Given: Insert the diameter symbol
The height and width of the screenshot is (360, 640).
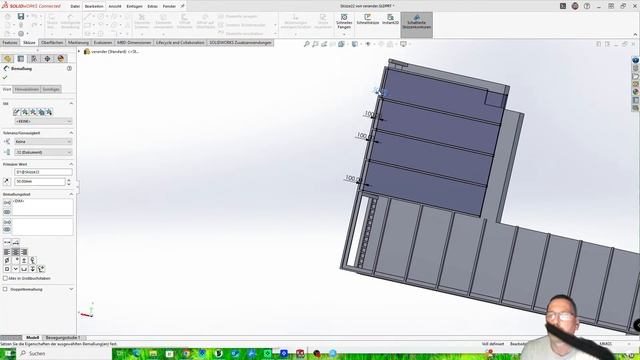Looking at the screenshot, I should coord(7,260).
